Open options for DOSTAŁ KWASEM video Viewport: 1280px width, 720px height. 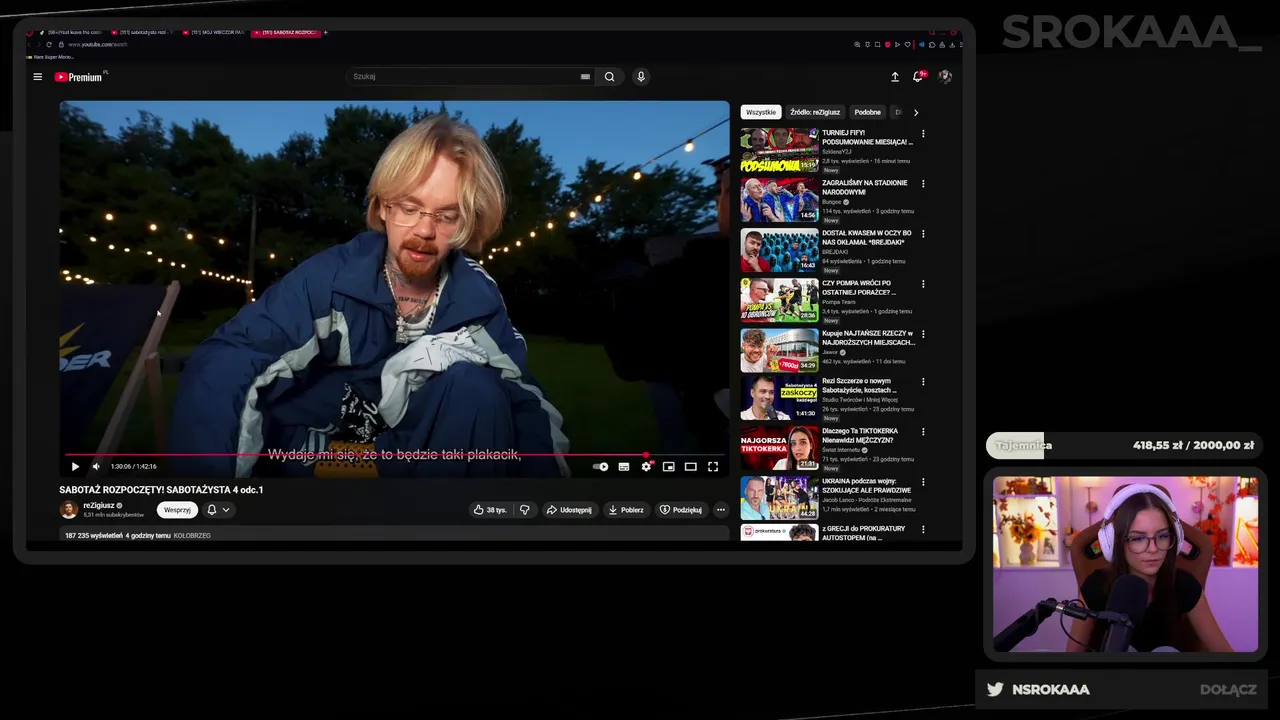point(923,234)
